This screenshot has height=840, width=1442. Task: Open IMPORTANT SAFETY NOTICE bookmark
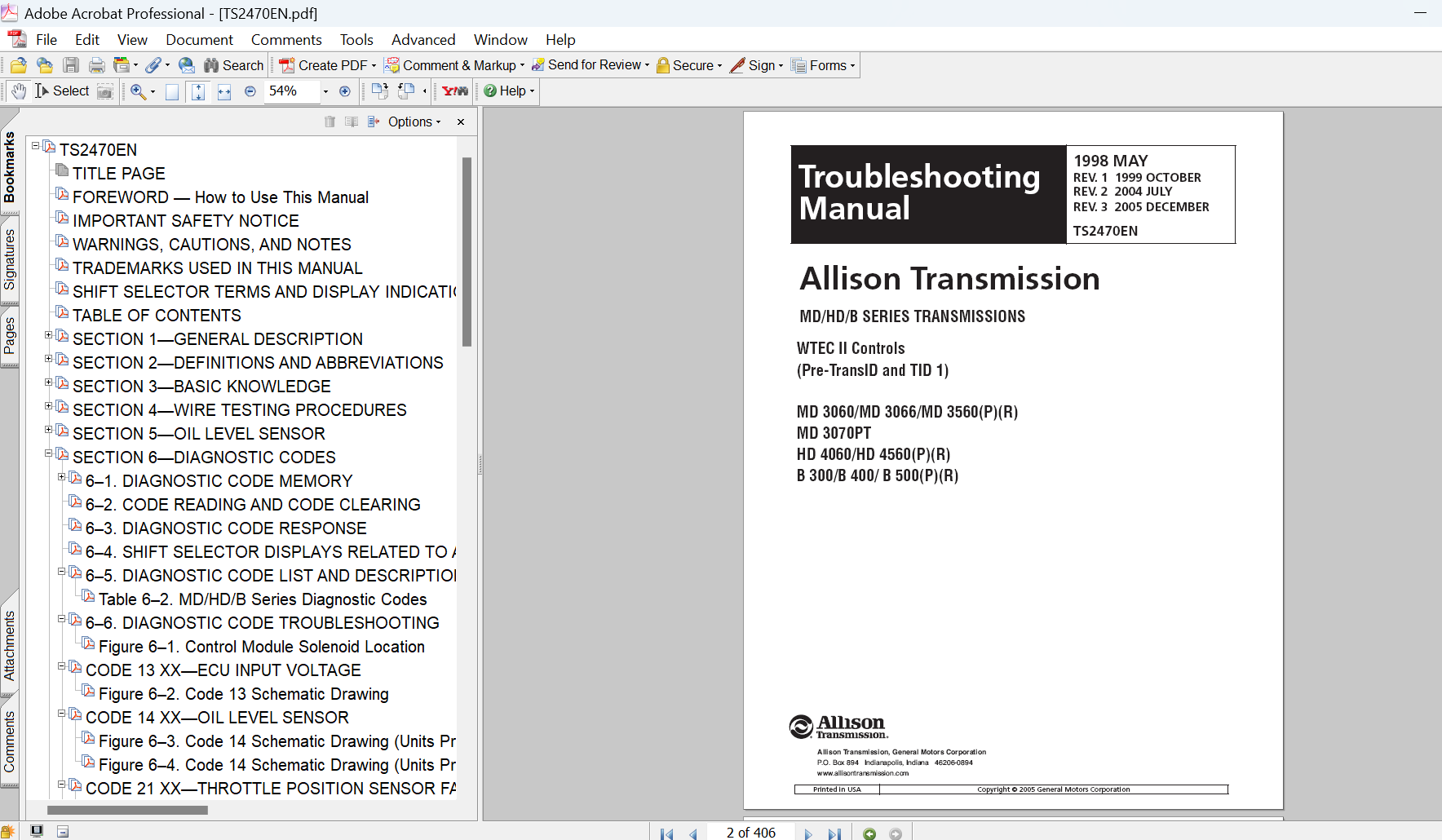(186, 221)
